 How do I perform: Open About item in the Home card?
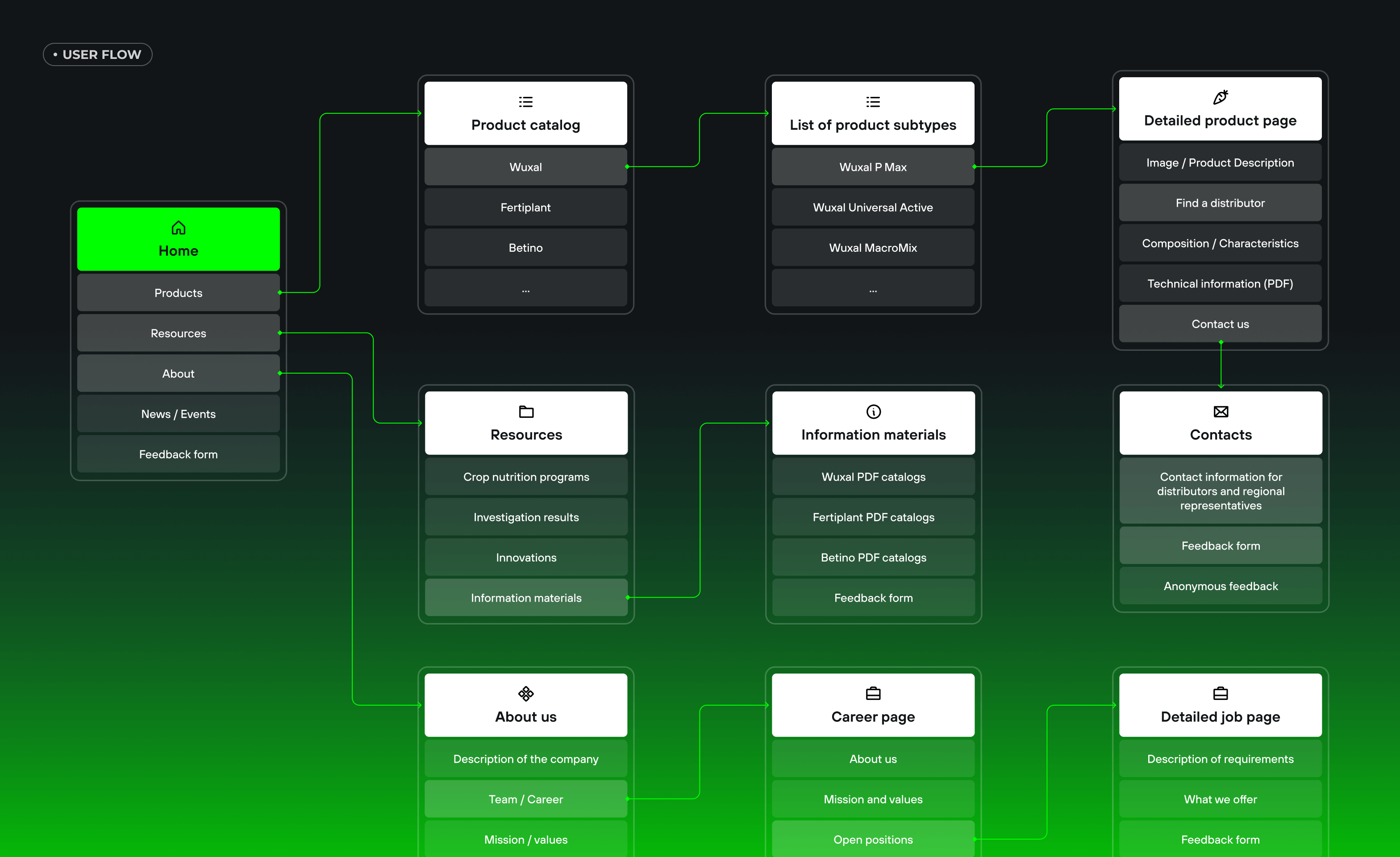179,373
